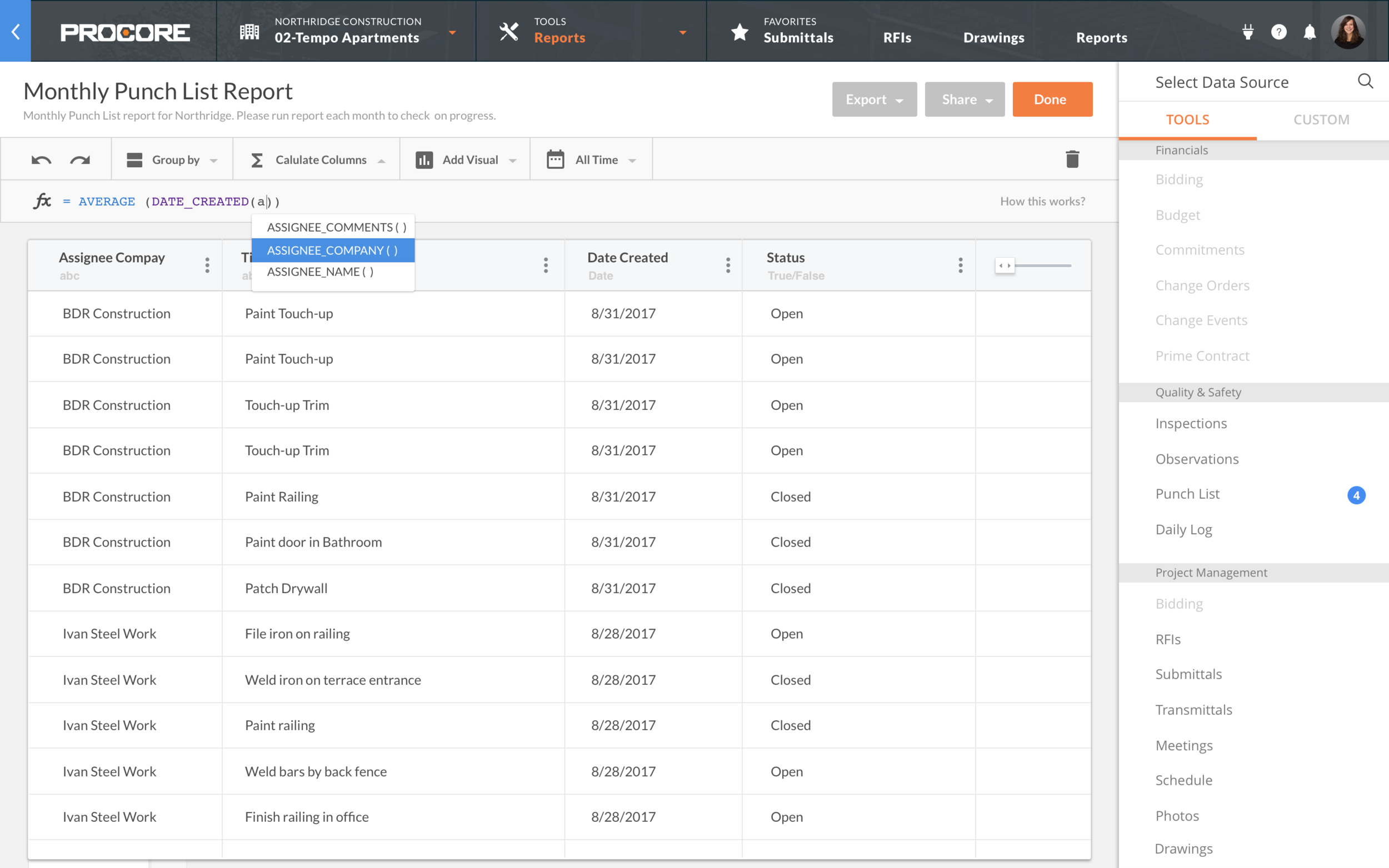The height and width of the screenshot is (868, 1389).
Task: Delete using the trash can icon
Action: coord(1072,159)
